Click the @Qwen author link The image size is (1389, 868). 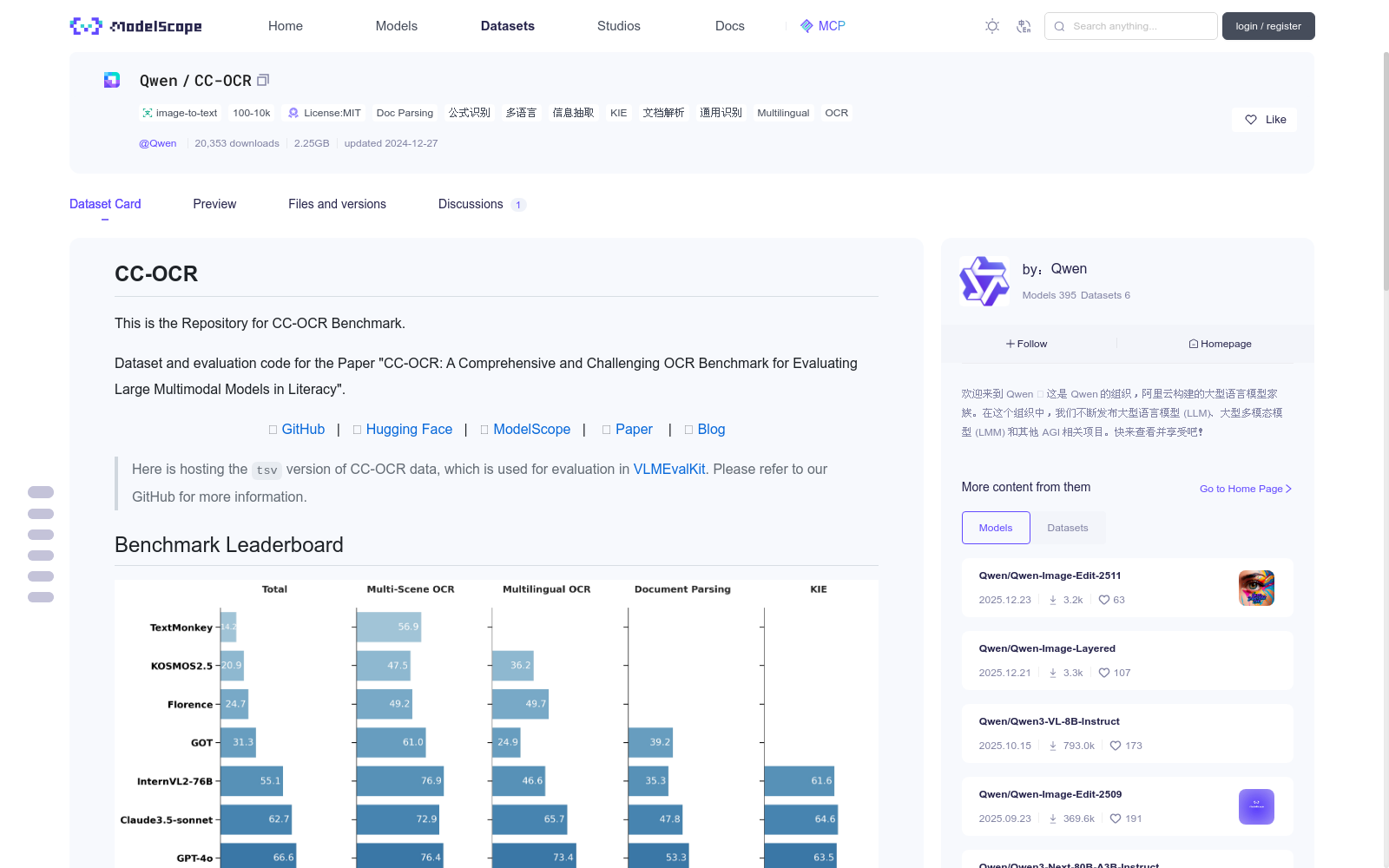pos(158,143)
